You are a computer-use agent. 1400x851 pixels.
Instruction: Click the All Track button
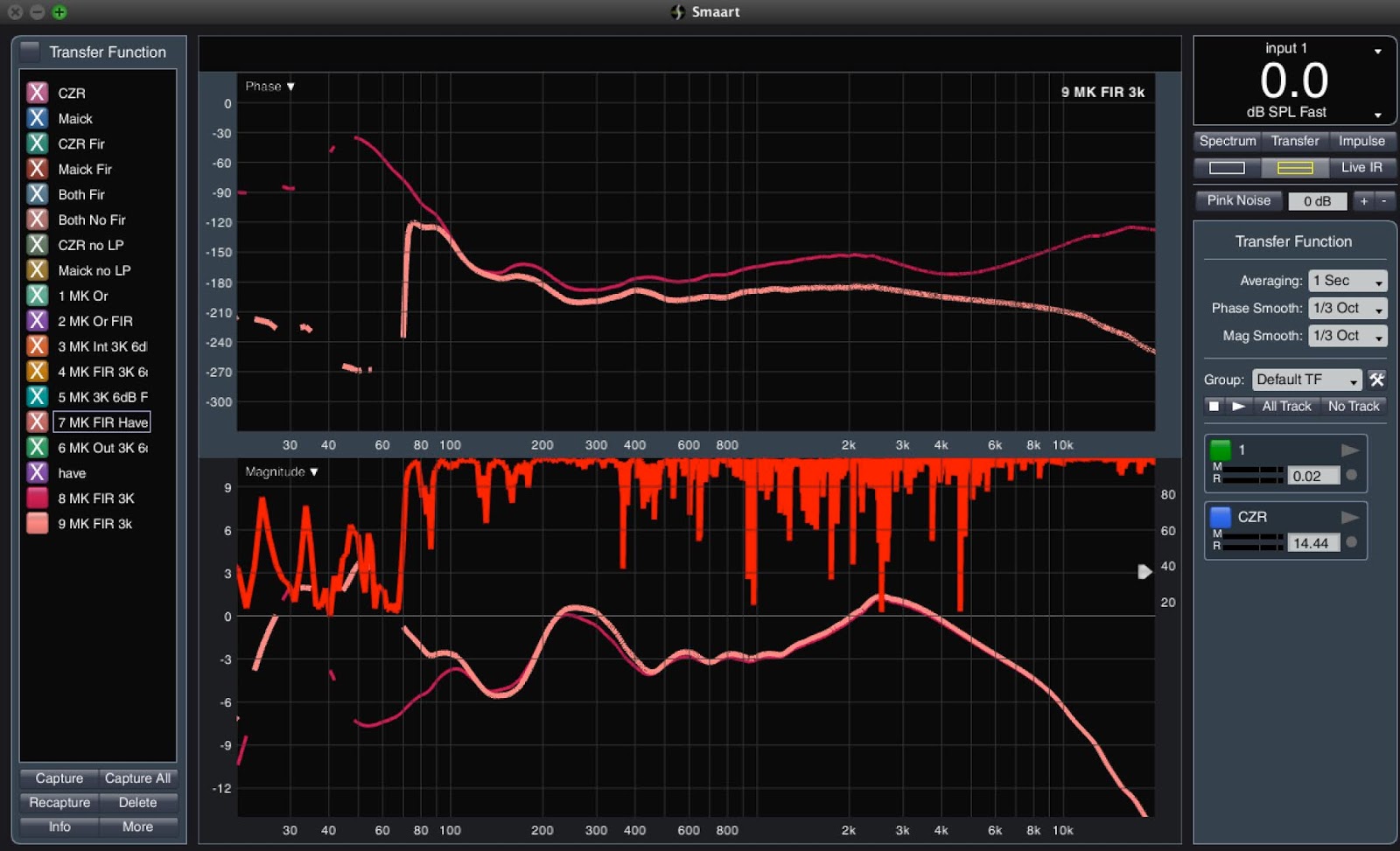coord(1286,407)
